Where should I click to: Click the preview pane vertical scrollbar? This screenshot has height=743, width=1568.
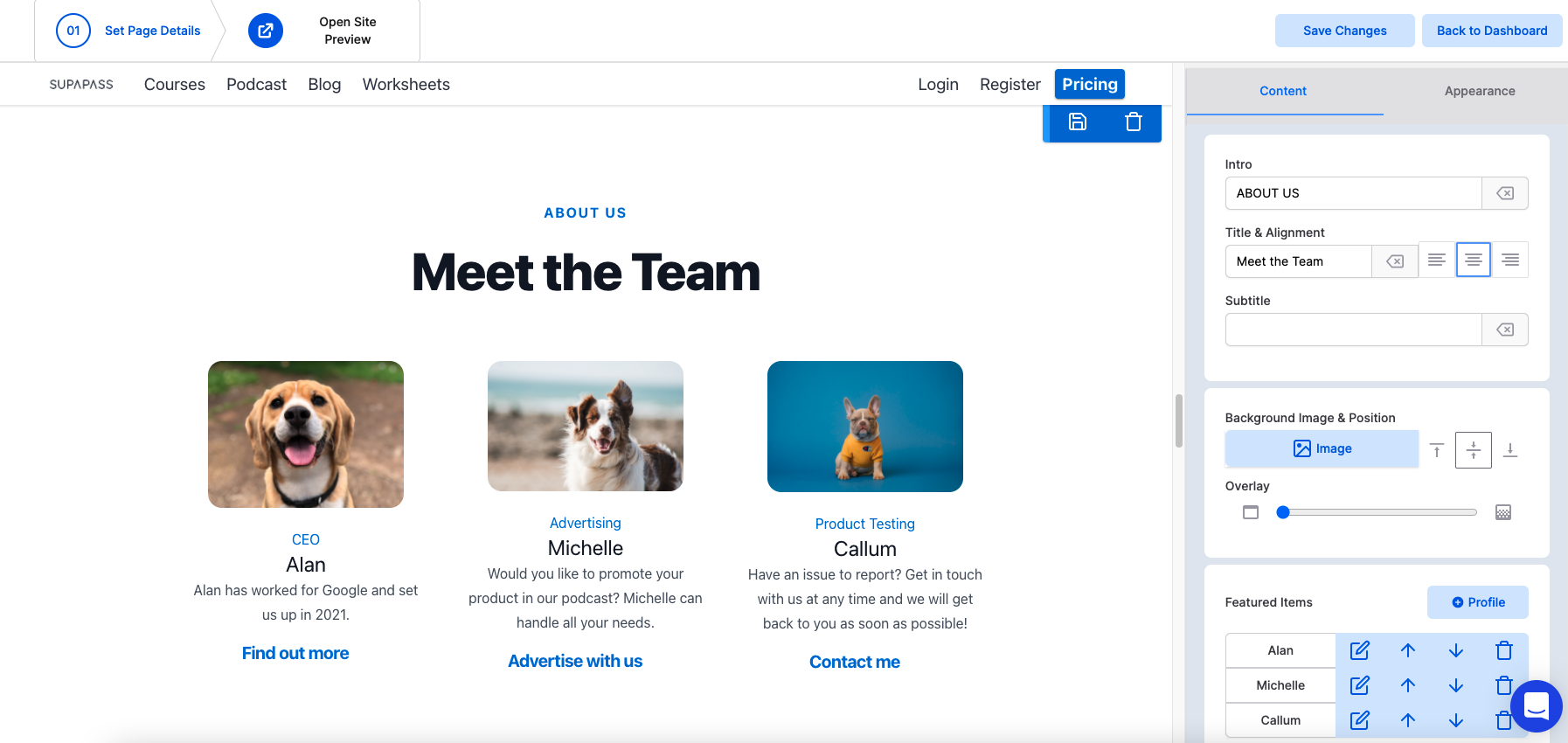coord(1179,420)
